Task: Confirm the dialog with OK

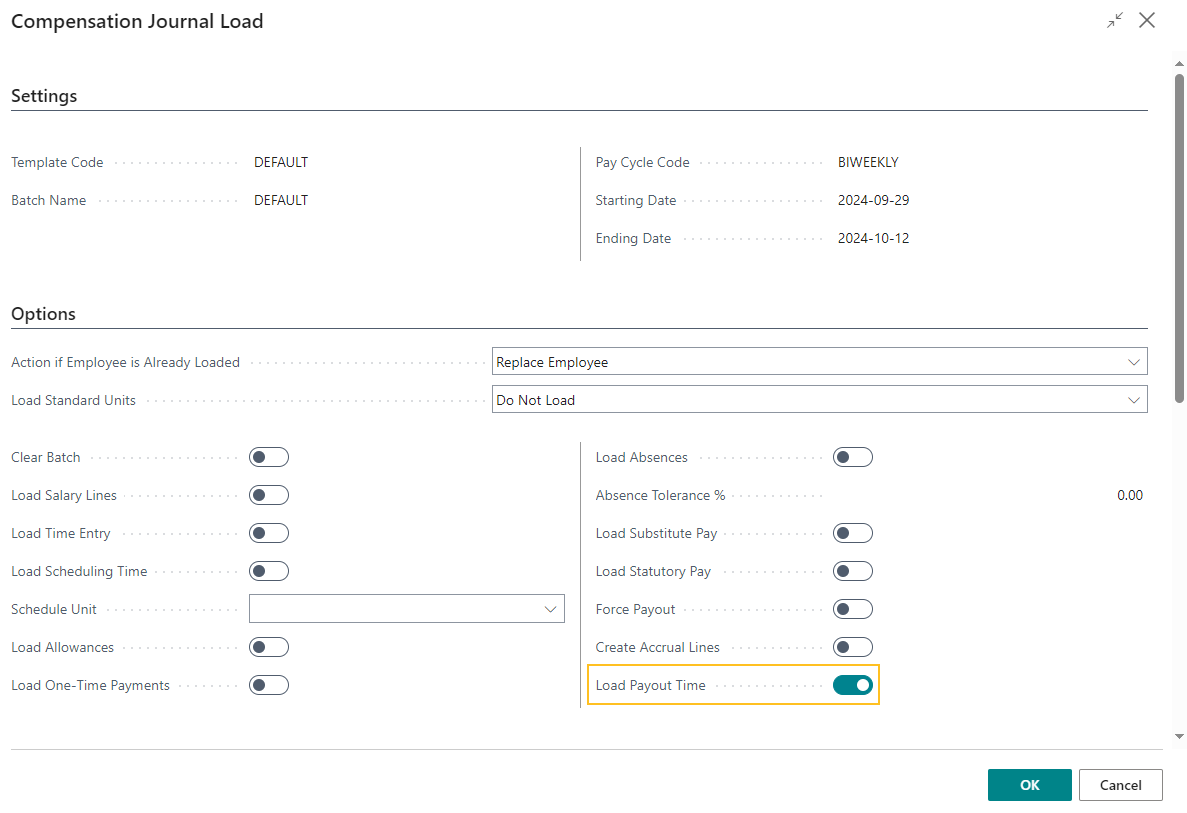Action: click(x=1029, y=784)
